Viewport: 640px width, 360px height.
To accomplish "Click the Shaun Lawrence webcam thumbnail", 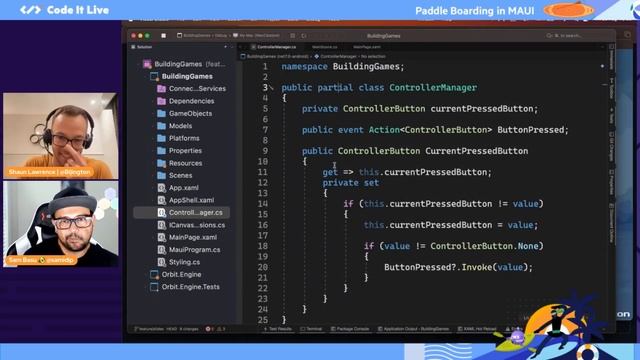I will tap(60, 136).
